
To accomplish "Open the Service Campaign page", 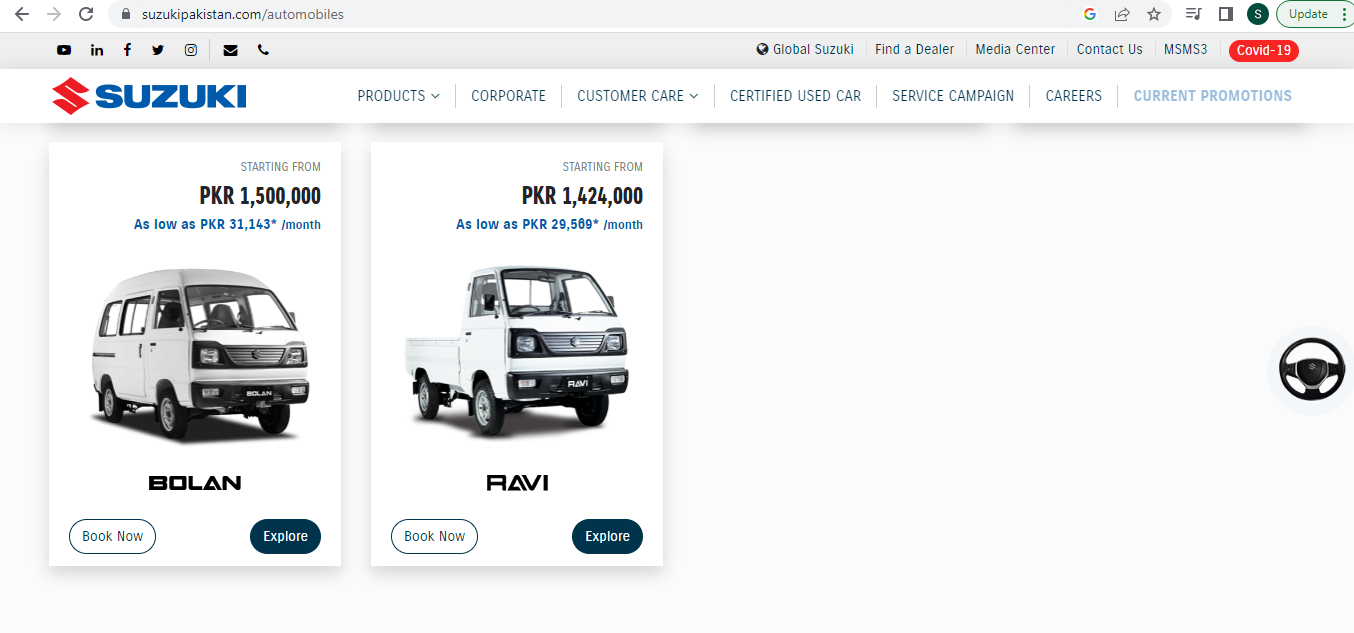I will click(x=953, y=96).
